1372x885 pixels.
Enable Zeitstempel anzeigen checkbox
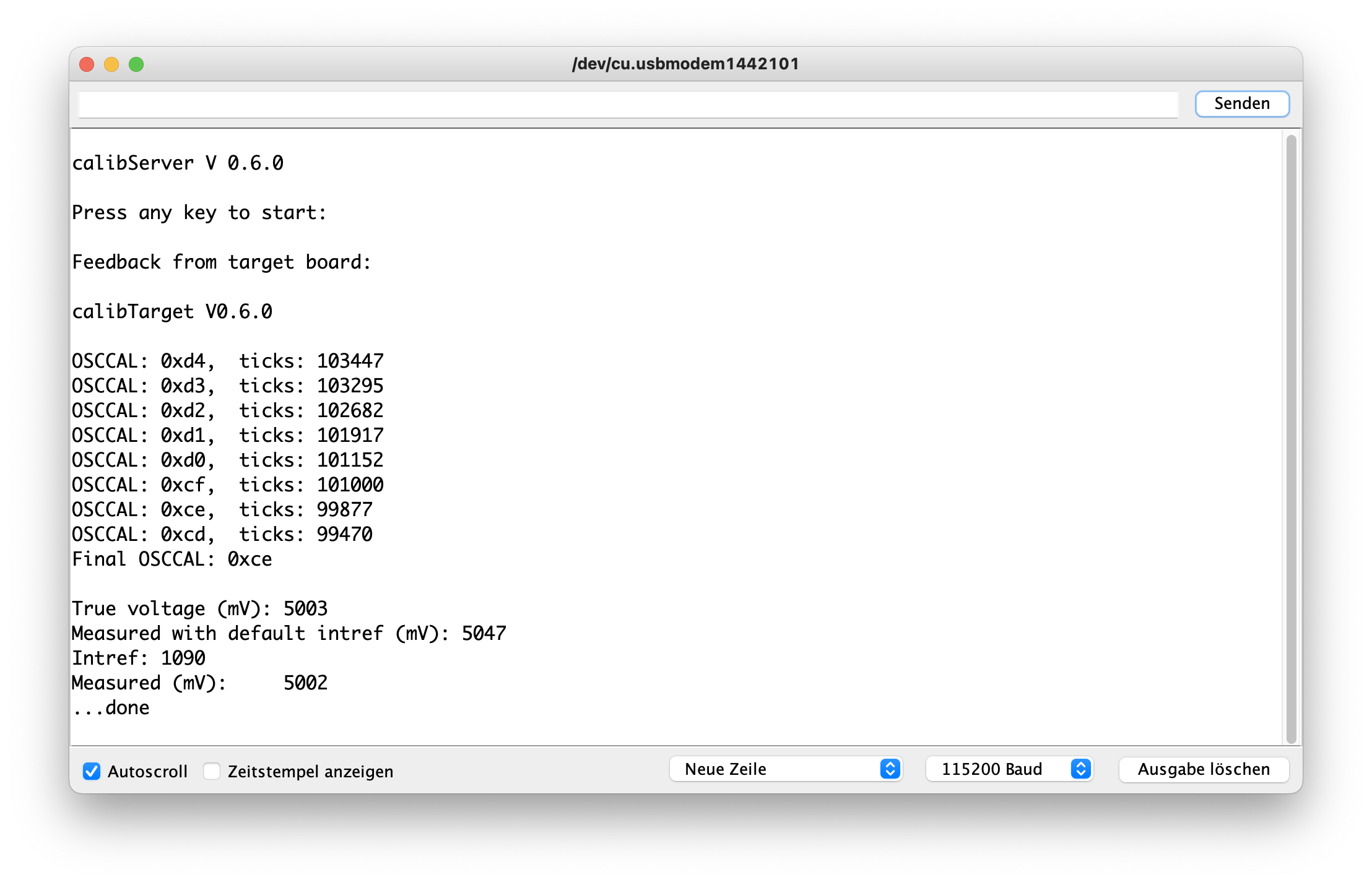click(x=212, y=771)
